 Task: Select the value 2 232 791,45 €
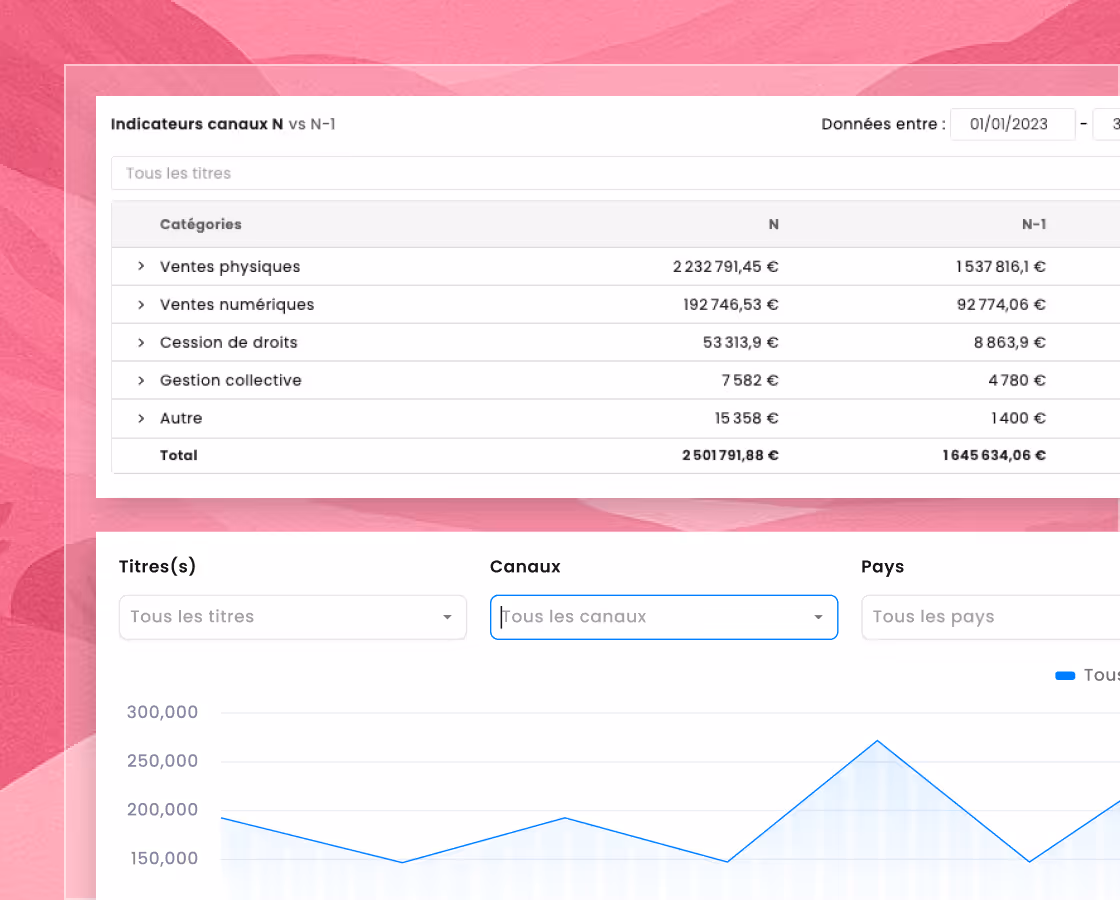726,266
